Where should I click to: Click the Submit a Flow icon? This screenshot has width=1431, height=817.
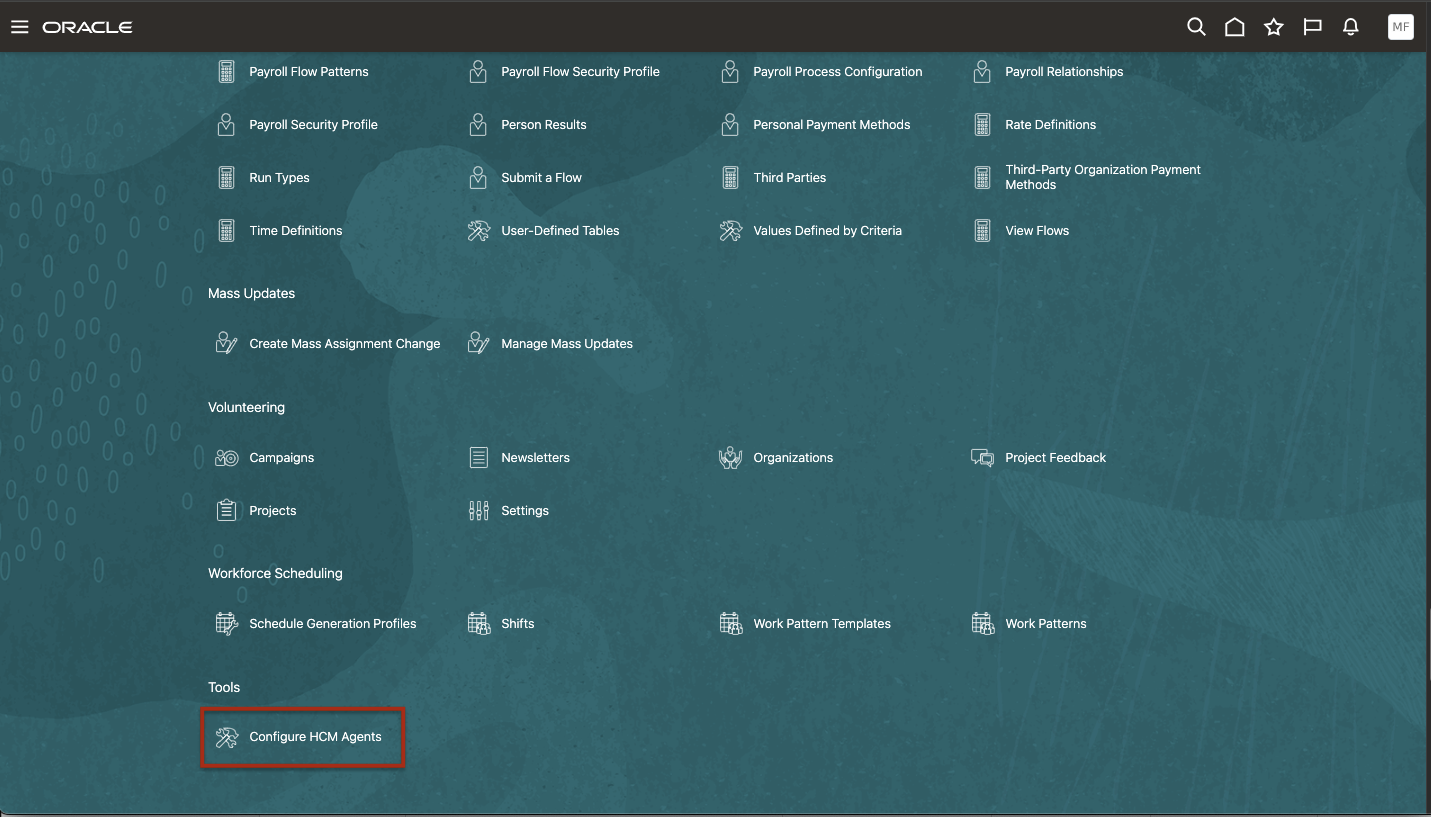478,178
